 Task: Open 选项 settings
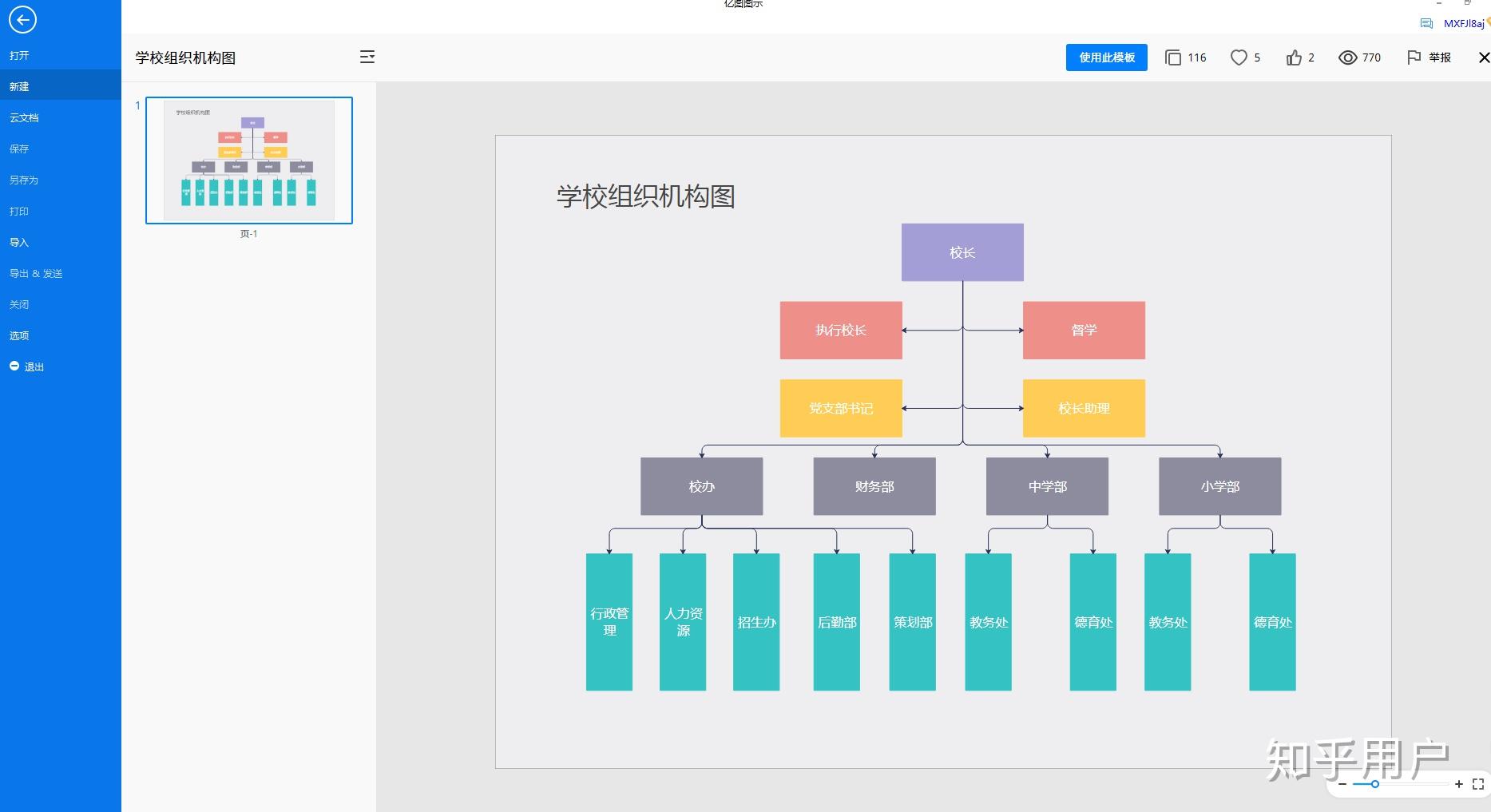tap(19, 335)
